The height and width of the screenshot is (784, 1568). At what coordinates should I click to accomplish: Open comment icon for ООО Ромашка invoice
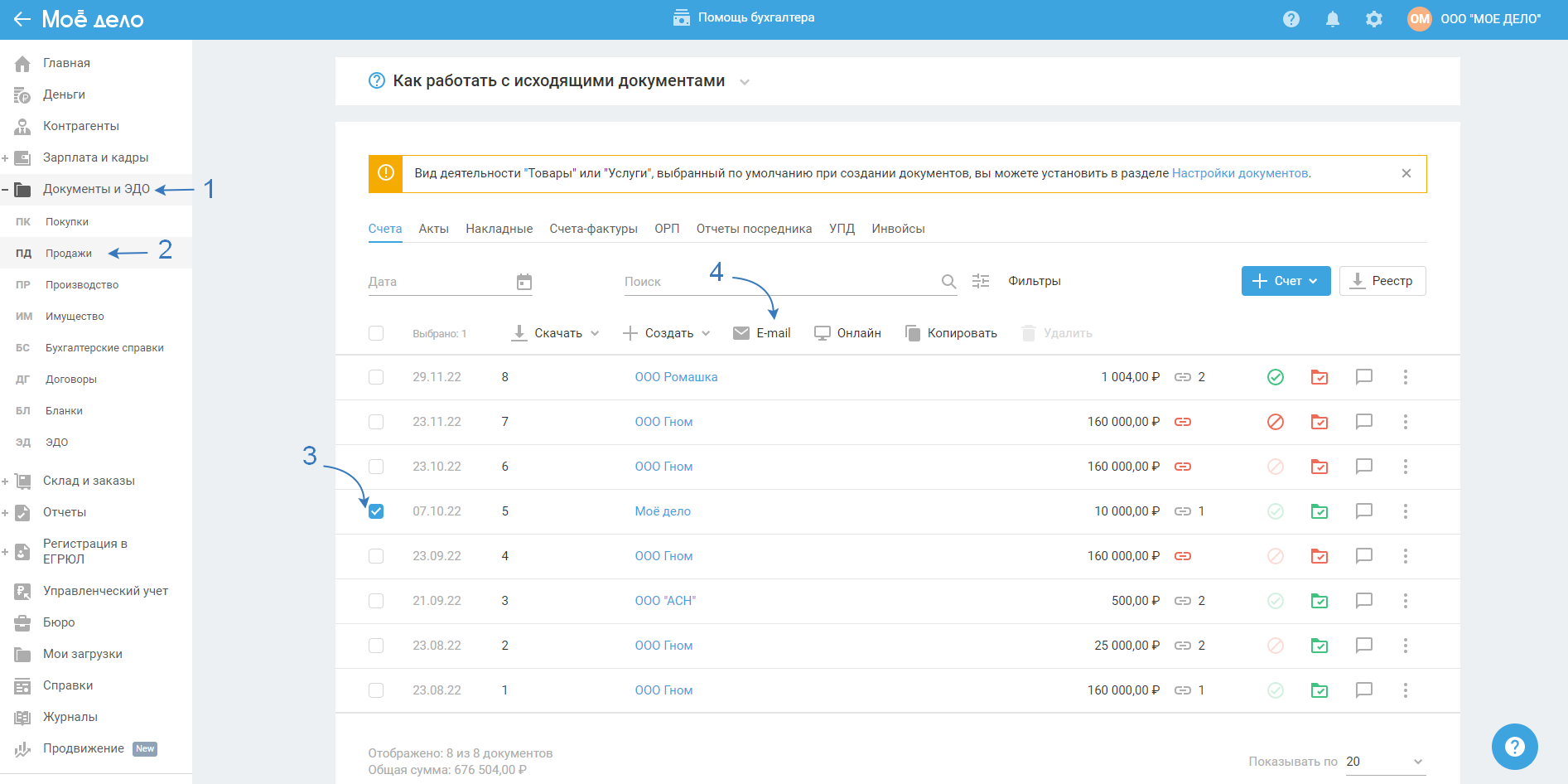(1363, 377)
